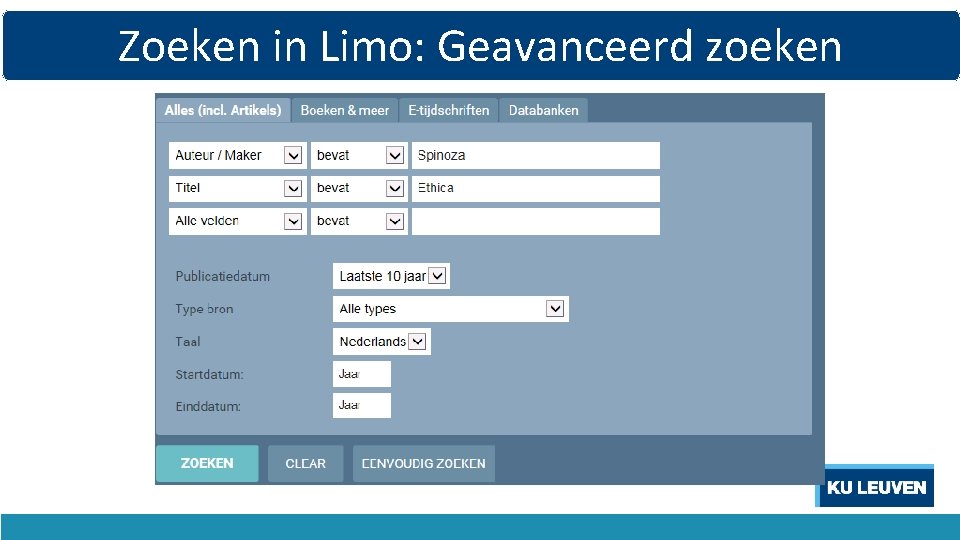Screen dimensions: 960x540
Task: Click the Einddatum: label
Action: 208,407
